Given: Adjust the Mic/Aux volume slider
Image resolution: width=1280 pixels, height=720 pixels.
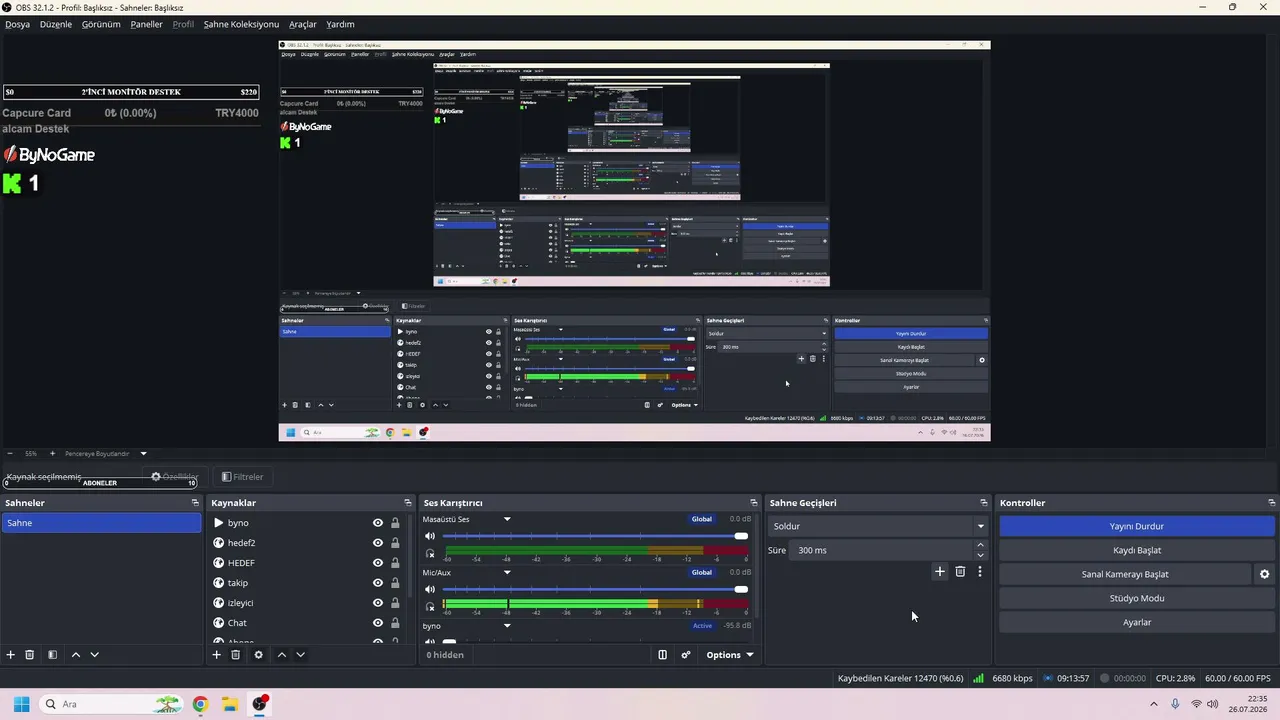Looking at the screenshot, I should coord(595,589).
